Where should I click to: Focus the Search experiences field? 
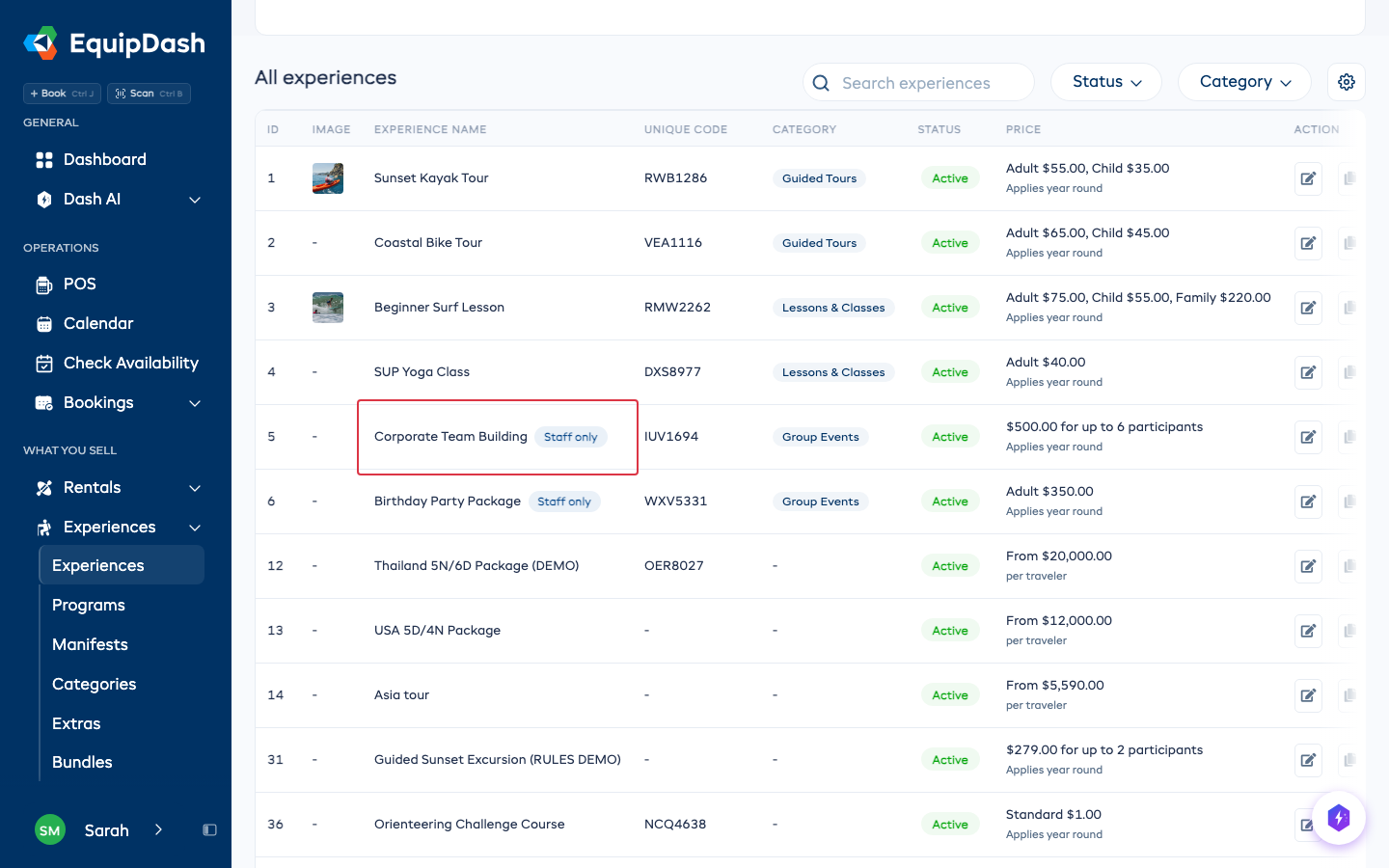(918, 83)
